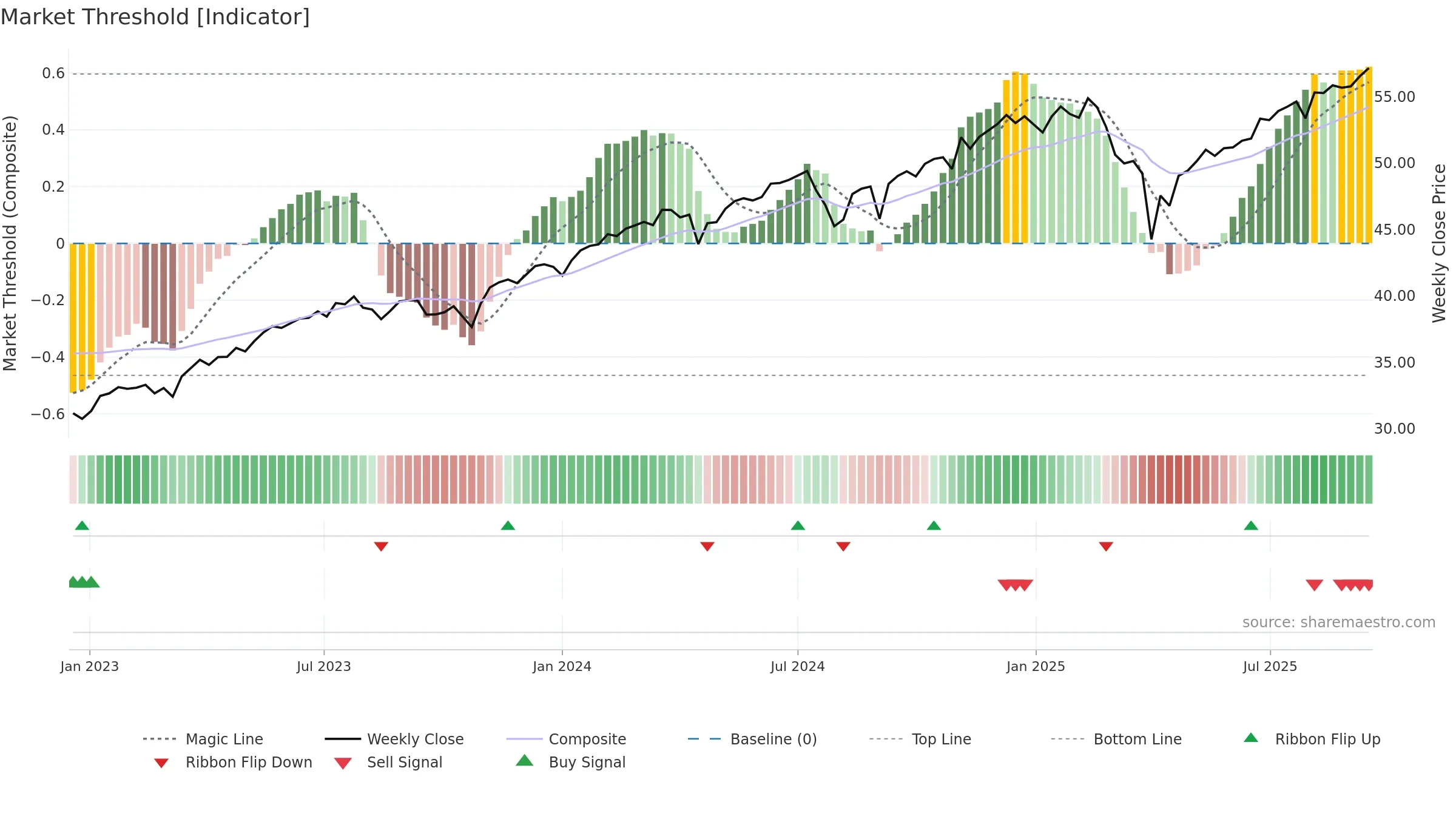
Task: Click the chart title 'Market Threshold [Indicator]'
Action: [155, 17]
